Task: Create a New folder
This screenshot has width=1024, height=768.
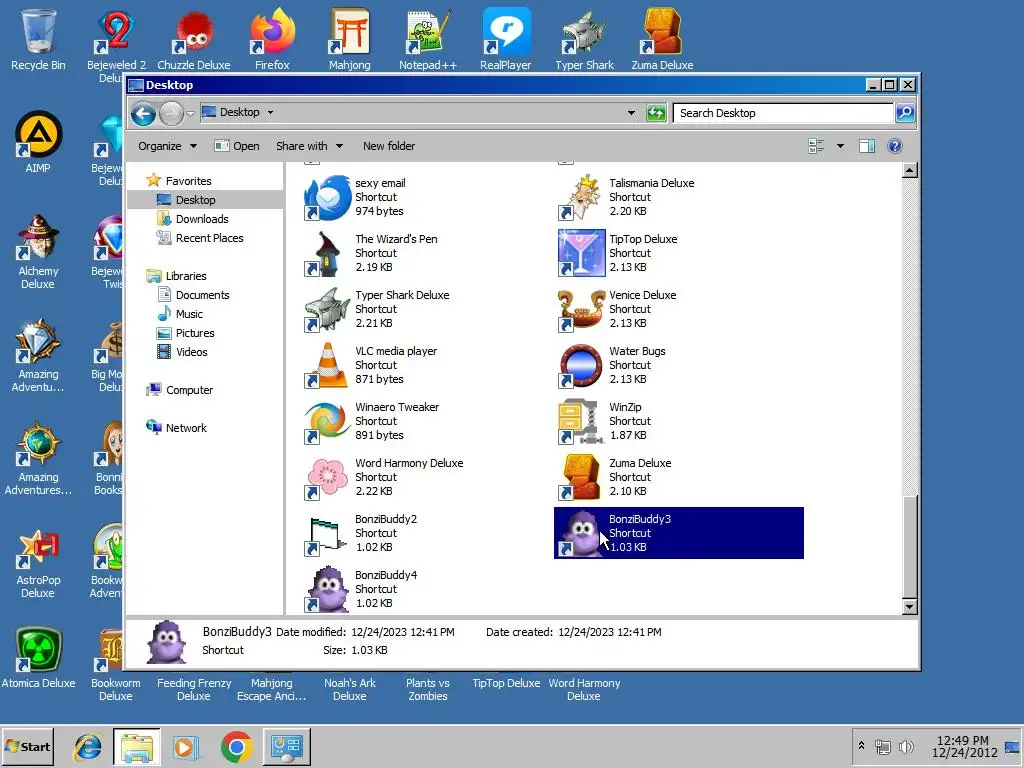Action: pyautogui.click(x=389, y=146)
